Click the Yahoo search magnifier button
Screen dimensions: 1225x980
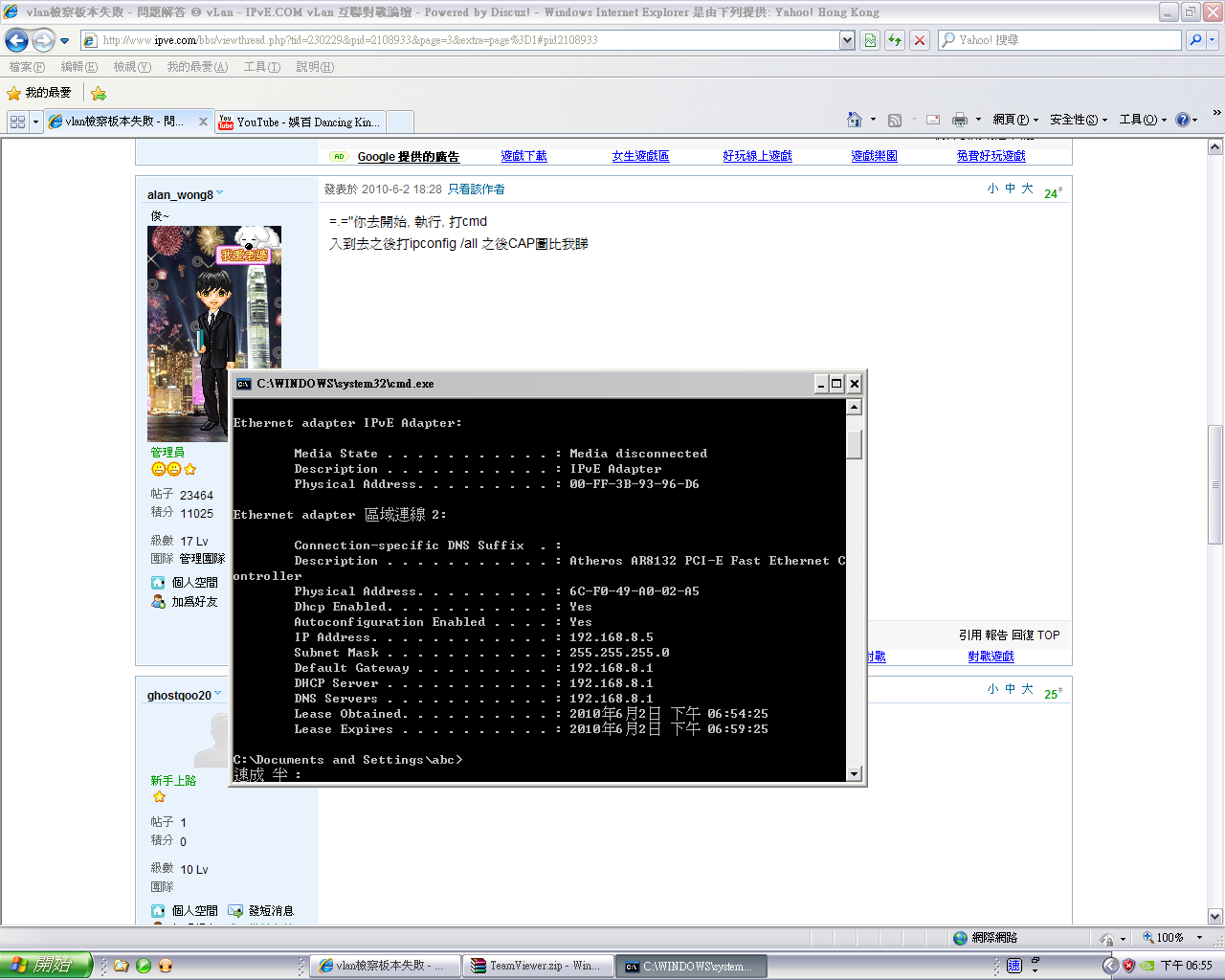(1194, 40)
